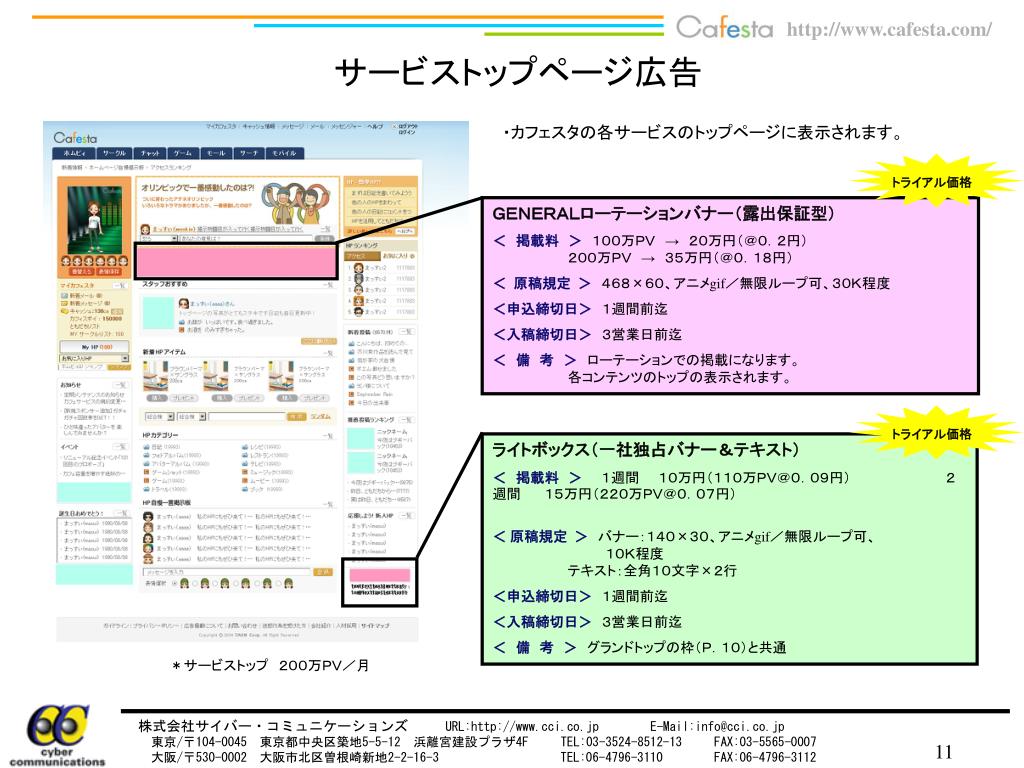The width and height of the screenshot is (1024, 768).
Task: Click the avatar character image on the stage
Action: pos(94,220)
